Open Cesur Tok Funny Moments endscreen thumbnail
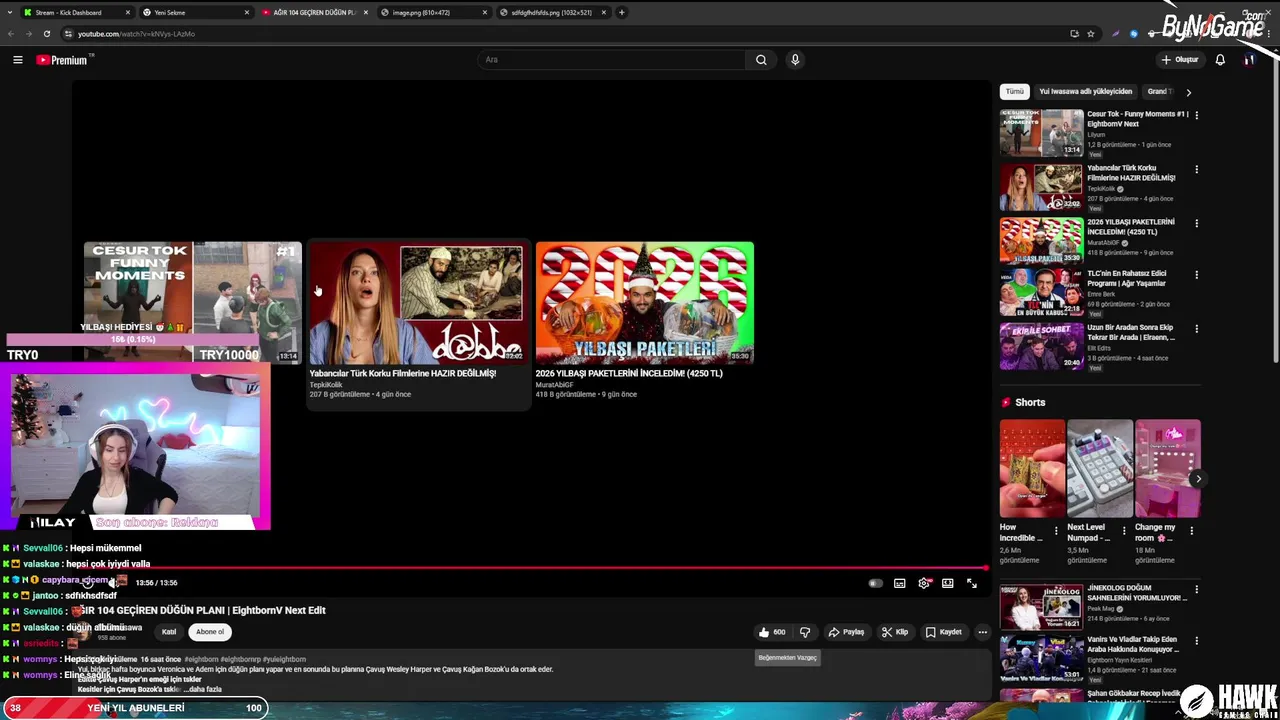This screenshot has width=1280, height=720. coord(192,303)
